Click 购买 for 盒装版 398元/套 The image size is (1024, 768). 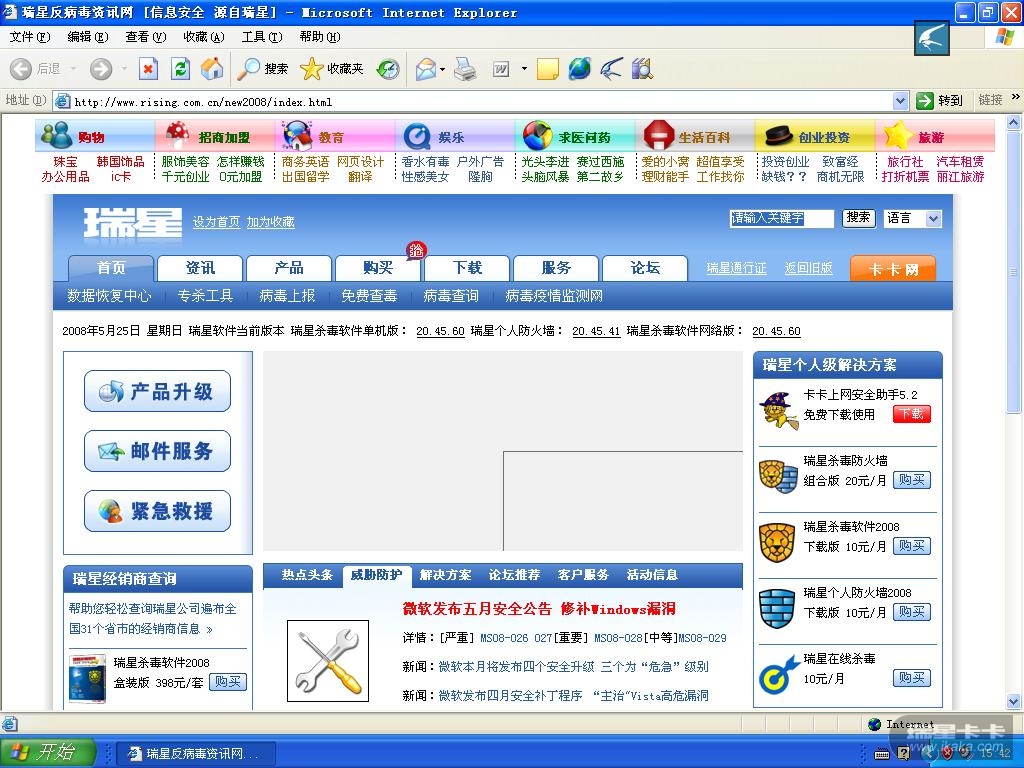click(228, 682)
